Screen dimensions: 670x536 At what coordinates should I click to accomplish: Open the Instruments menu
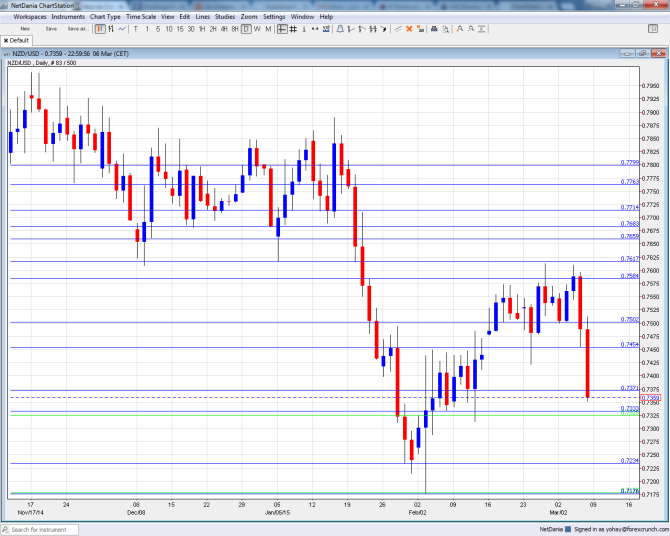[68, 17]
